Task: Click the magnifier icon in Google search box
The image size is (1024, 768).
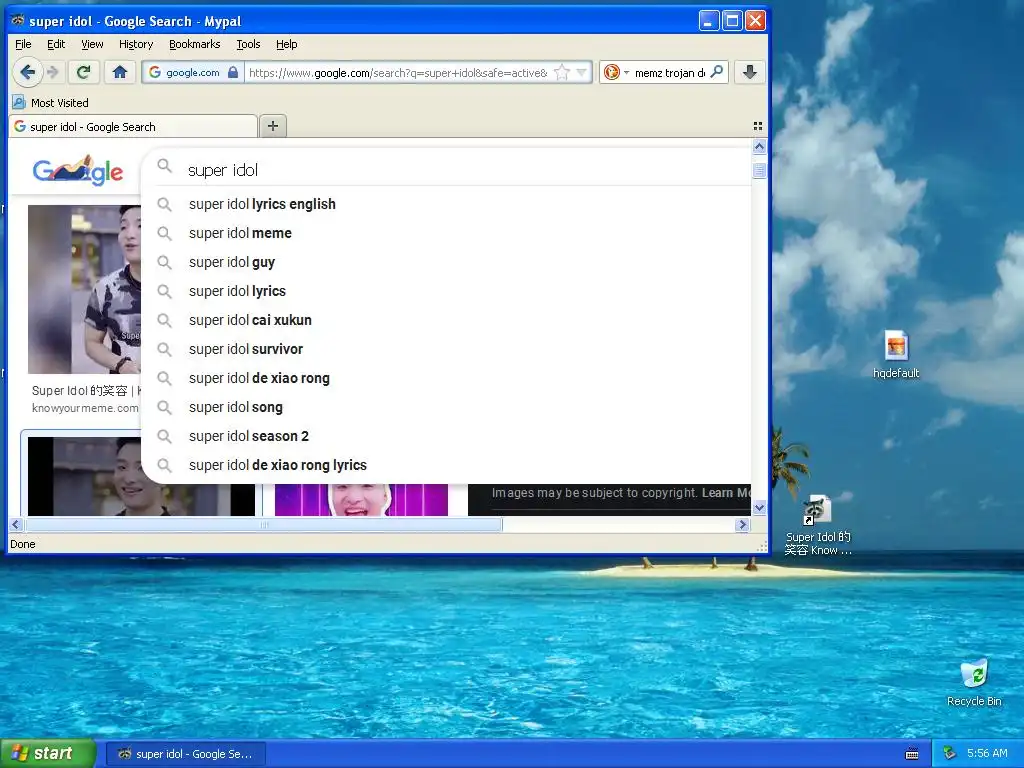Action: click(x=165, y=167)
